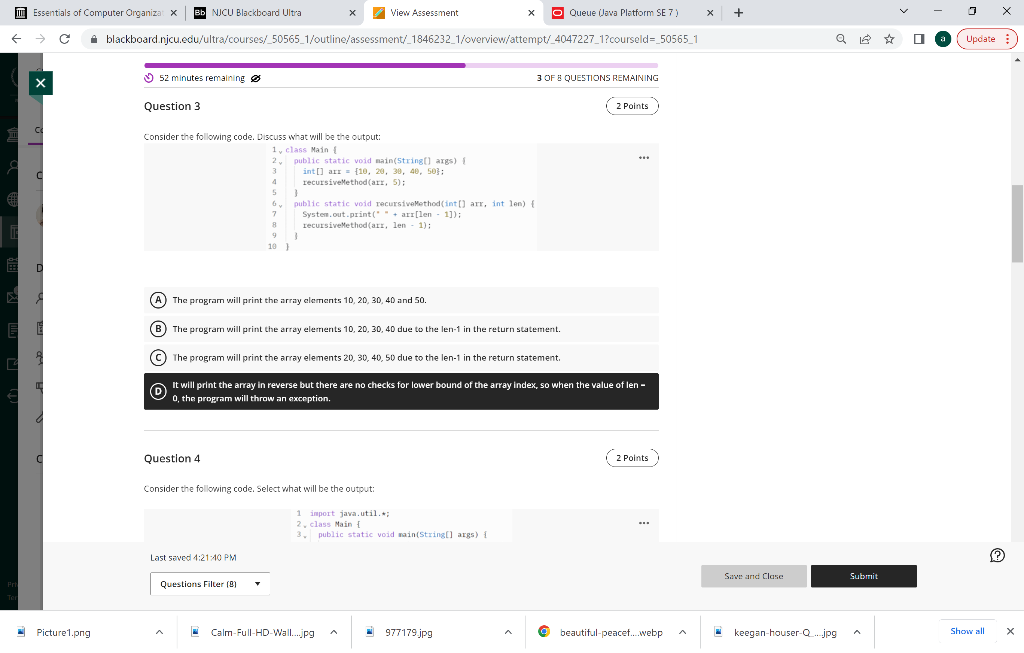Open the help question mark icon

(x=997, y=555)
